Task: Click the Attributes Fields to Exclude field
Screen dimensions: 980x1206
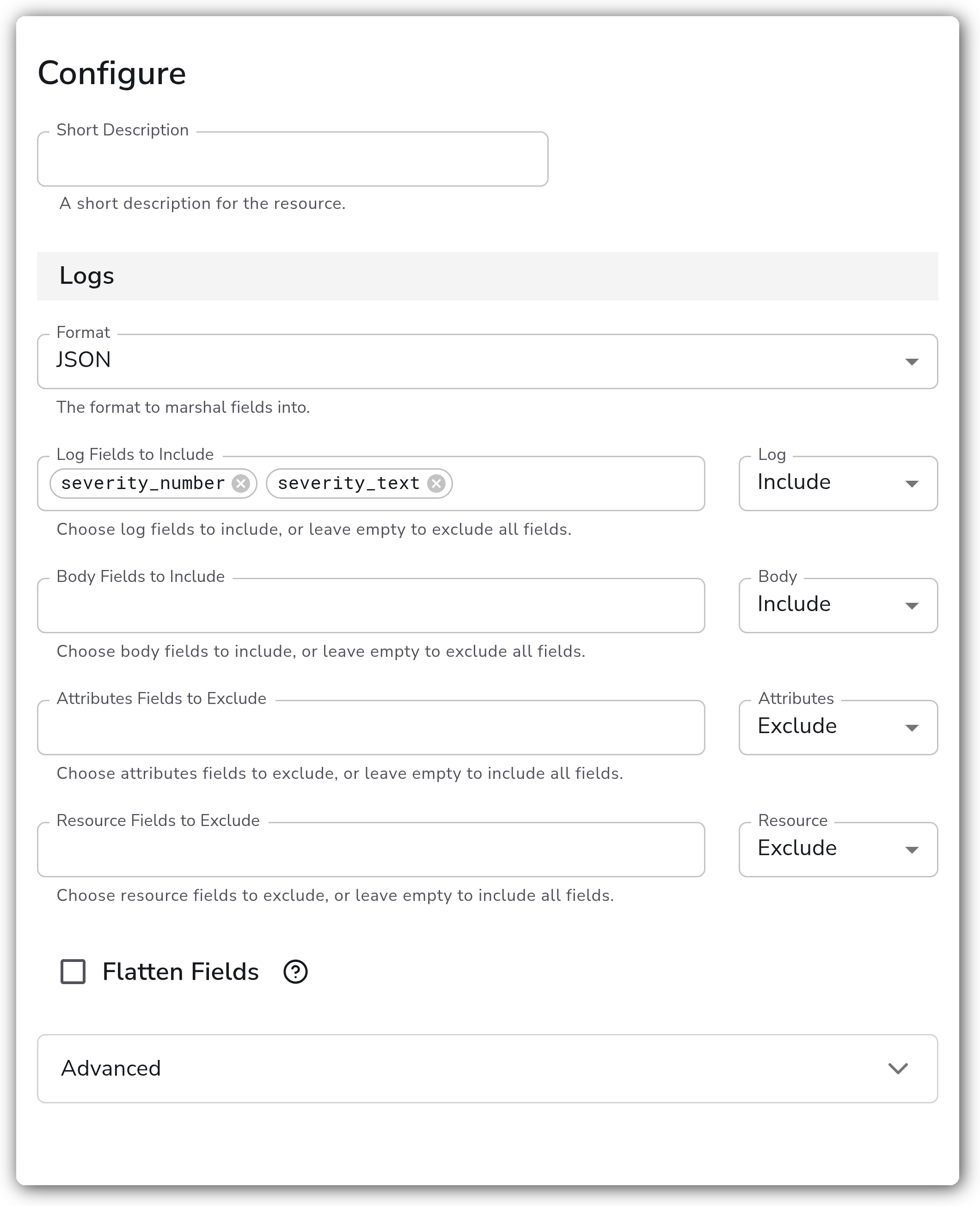Action: pyautogui.click(x=371, y=728)
